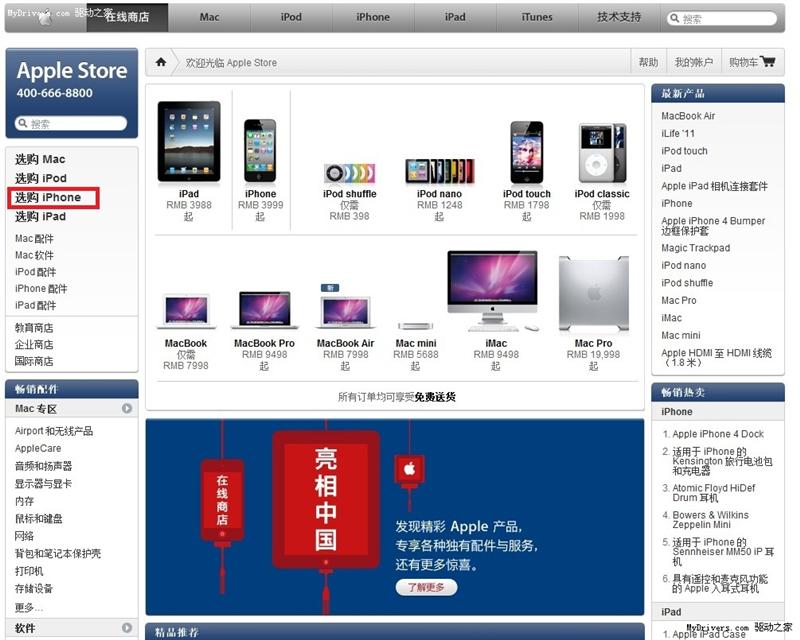
Task: Select Magic Trackpad in newest products
Action: pyautogui.click(x=695, y=248)
